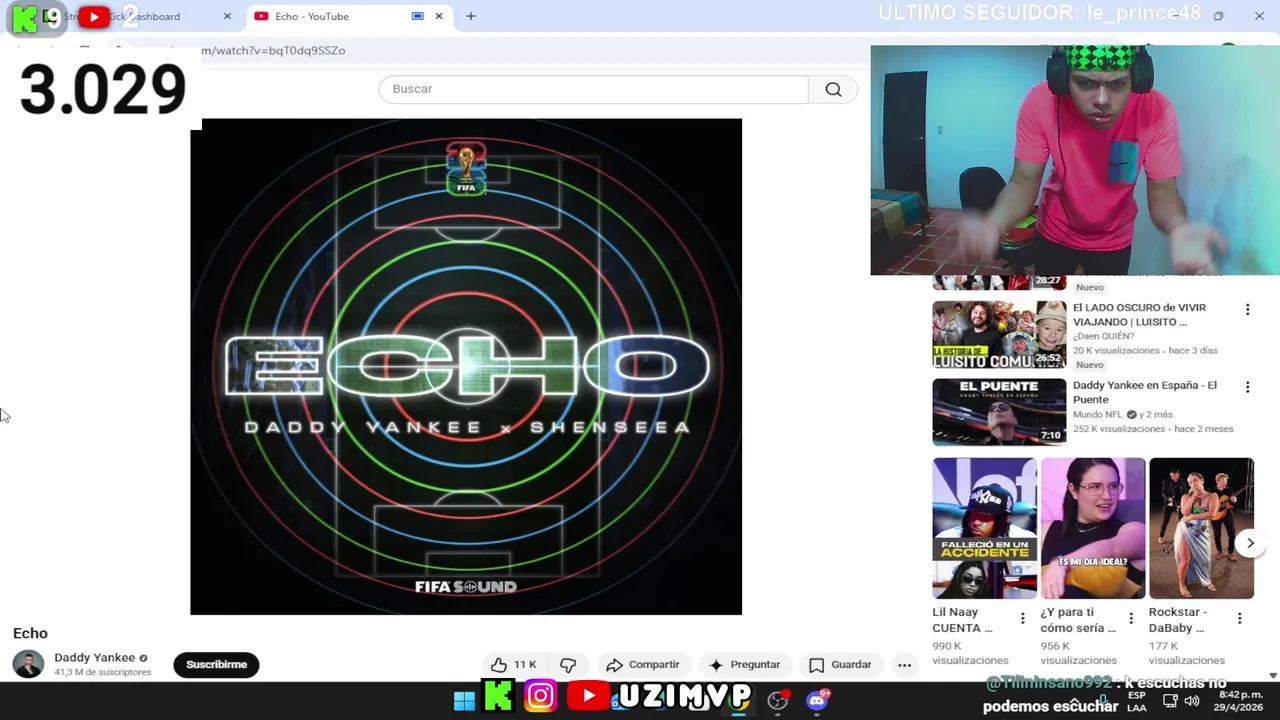This screenshot has height=720, width=1280.
Task: Open Daddy Yankee en España thumbnail
Action: [999, 411]
